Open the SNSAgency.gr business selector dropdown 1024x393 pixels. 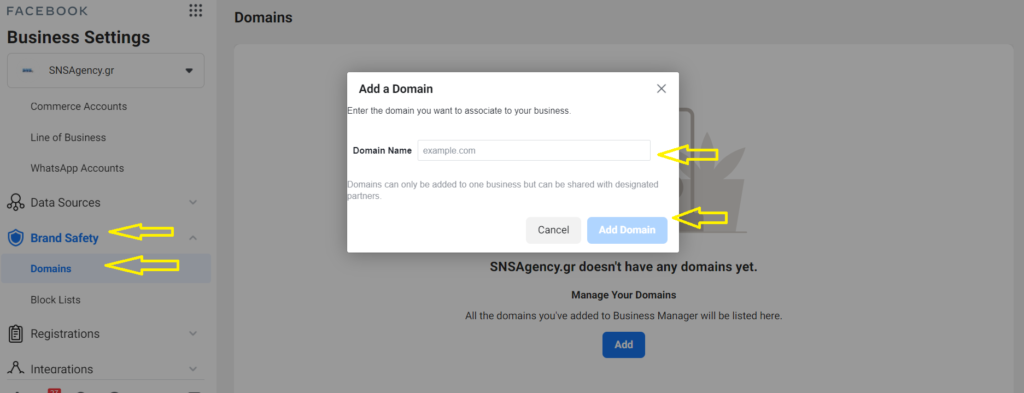(x=106, y=71)
